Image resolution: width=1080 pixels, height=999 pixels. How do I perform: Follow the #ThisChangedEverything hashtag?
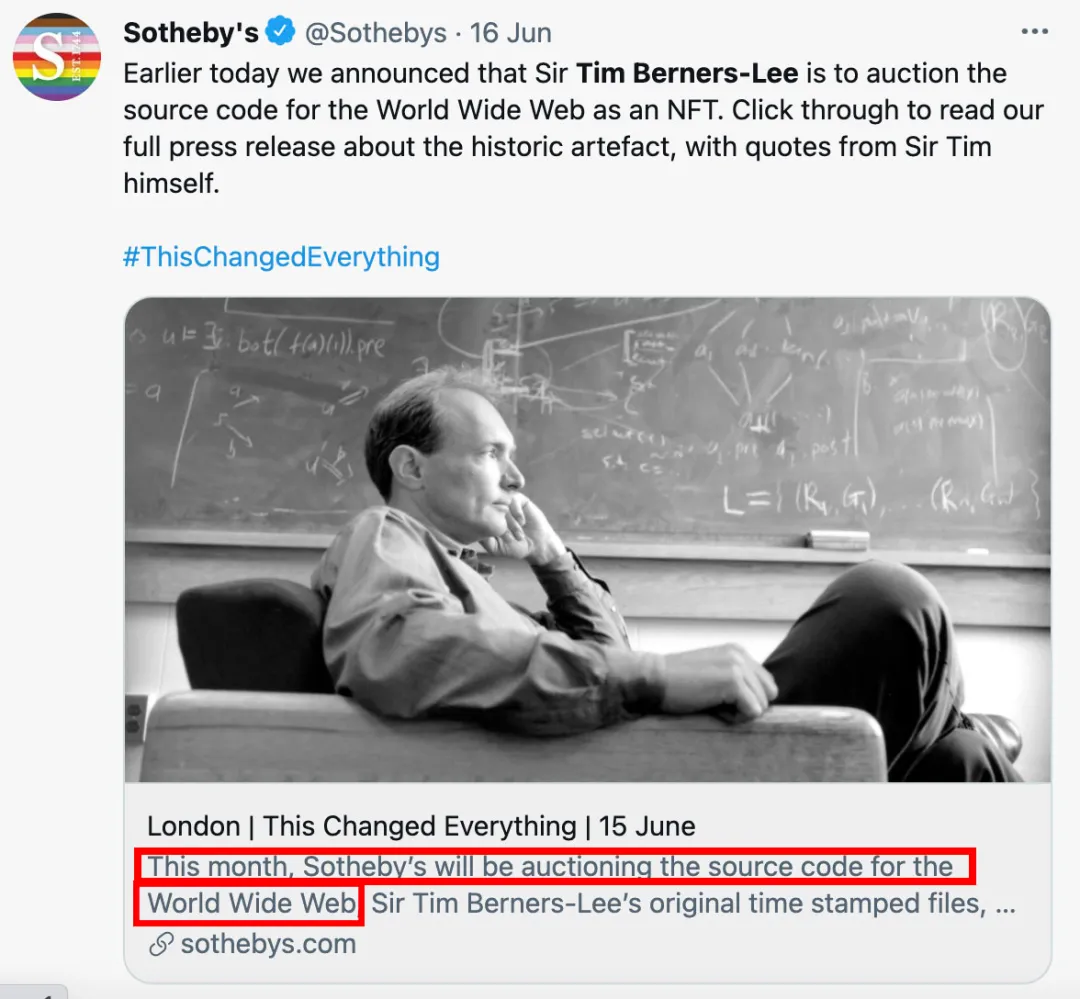(281, 257)
